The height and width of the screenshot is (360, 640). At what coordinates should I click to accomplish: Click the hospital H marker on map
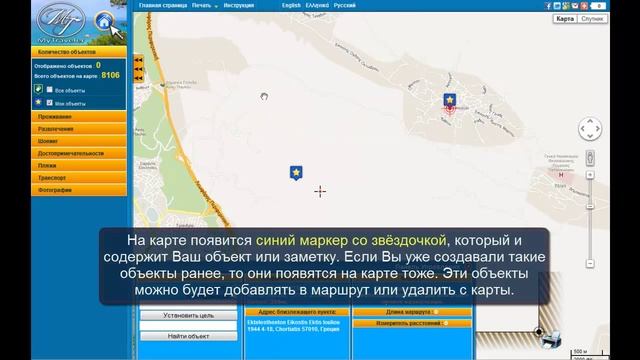[561, 175]
